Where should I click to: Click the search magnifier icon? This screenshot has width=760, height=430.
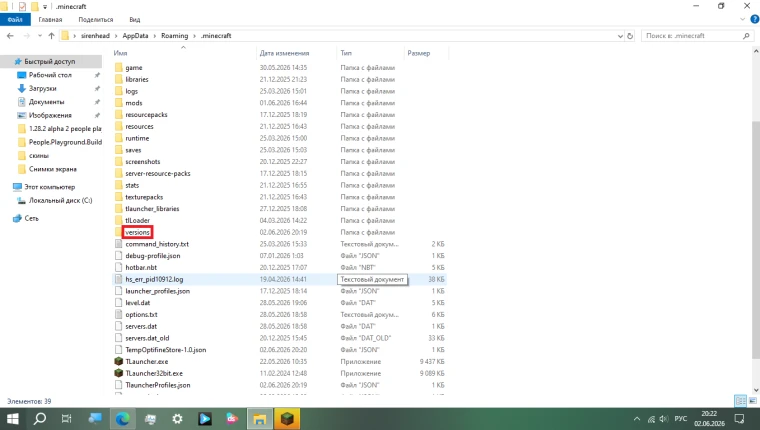pyautogui.click(x=746, y=36)
